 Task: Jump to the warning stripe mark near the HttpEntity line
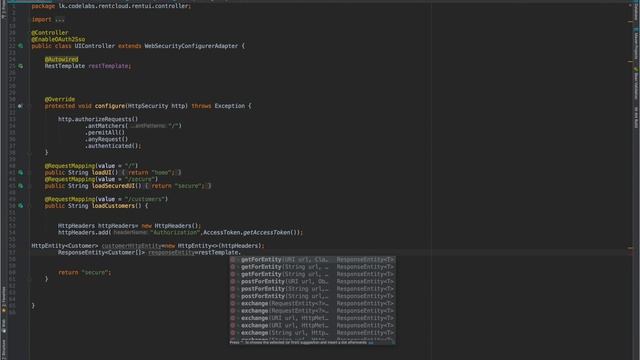(630, 248)
